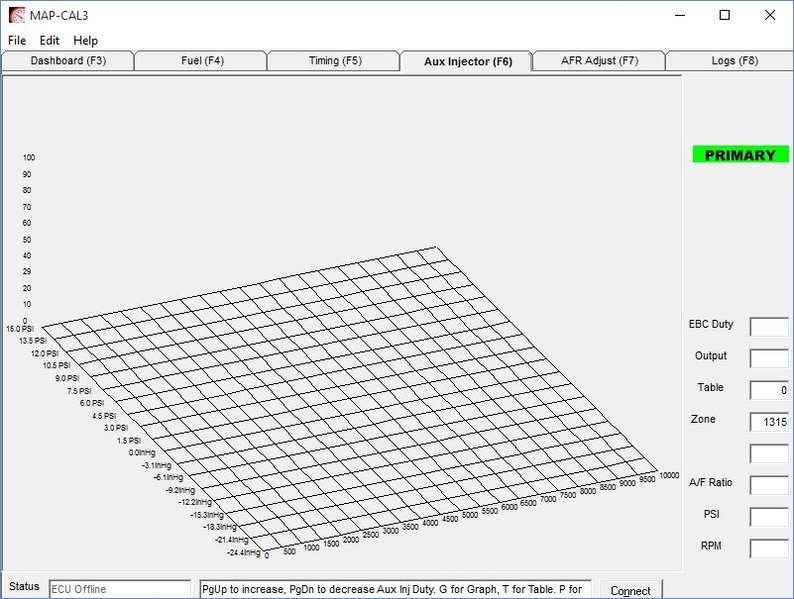Click the 100 duty axis label
Image resolution: width=794 pixels, height=599 pixels.
pos(29,157)
